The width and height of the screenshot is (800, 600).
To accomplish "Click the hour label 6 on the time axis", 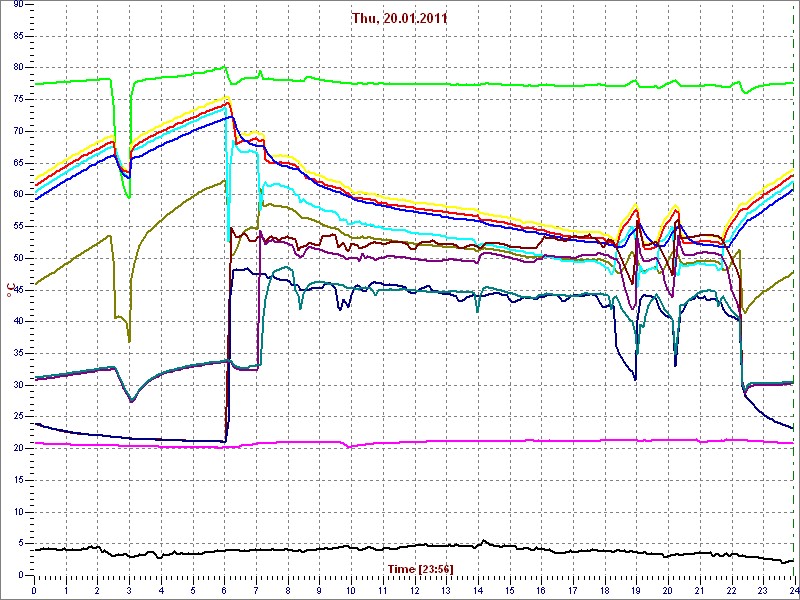I will coord(224,590).
